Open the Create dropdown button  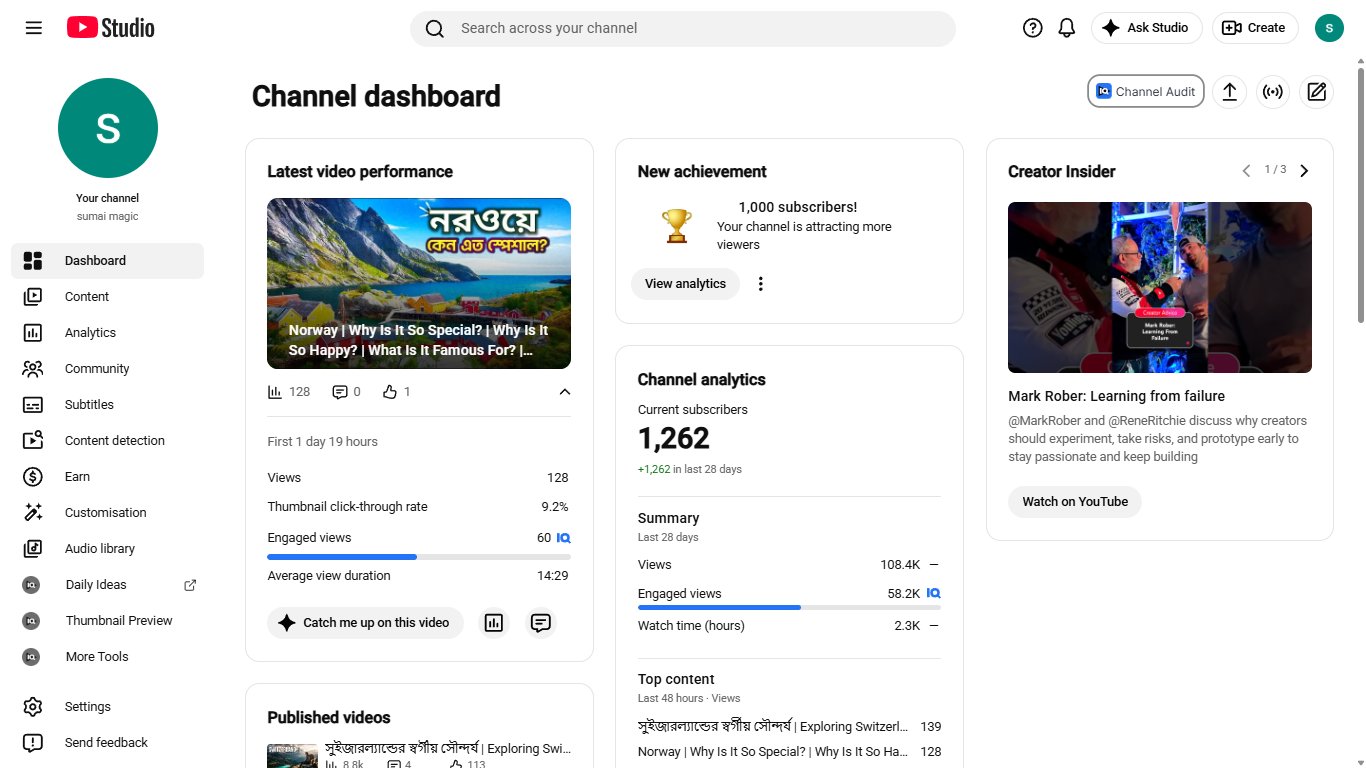click(1255, 28)
